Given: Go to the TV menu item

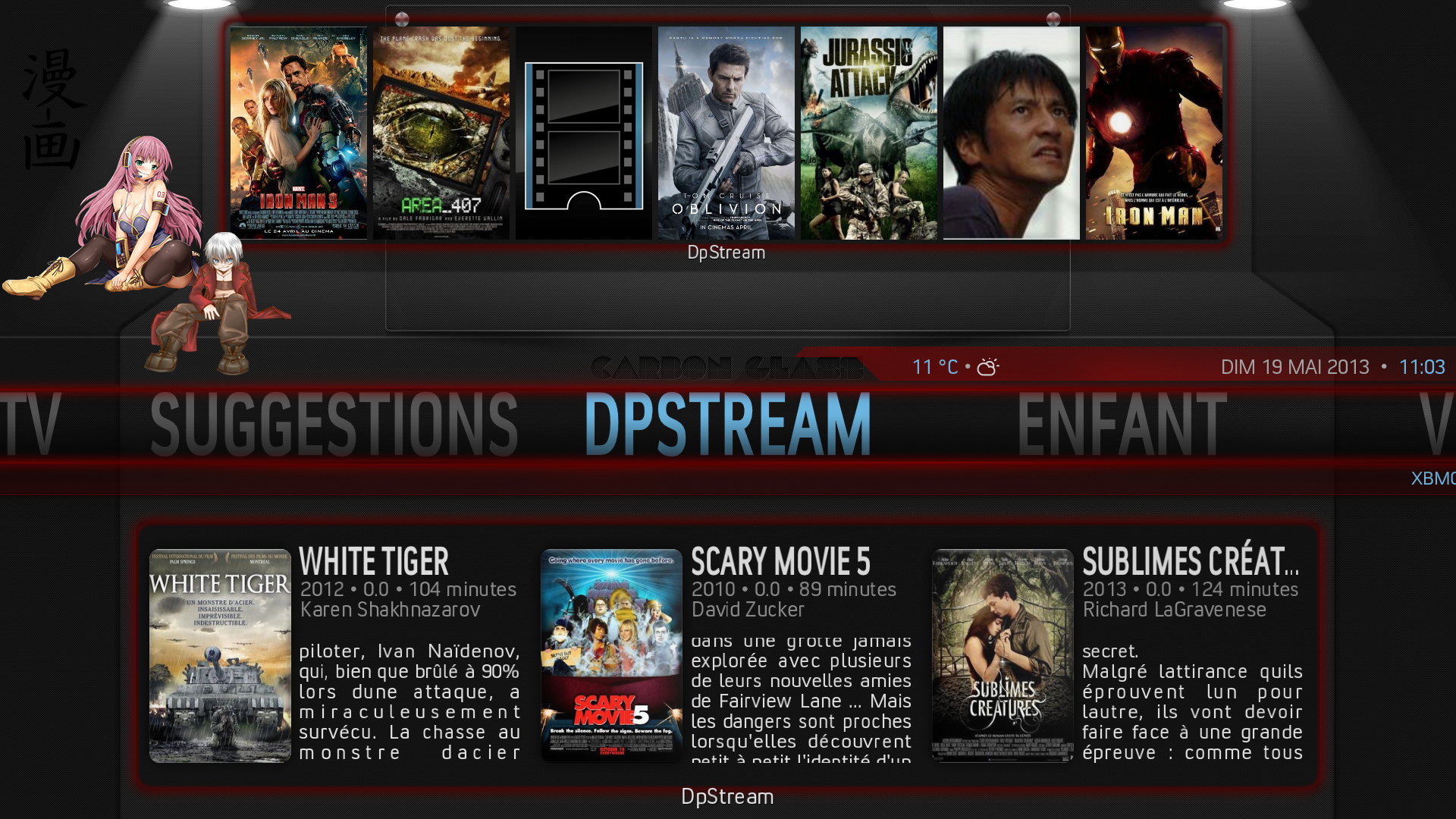Looking at the screenshot, I should coord(30,424).
